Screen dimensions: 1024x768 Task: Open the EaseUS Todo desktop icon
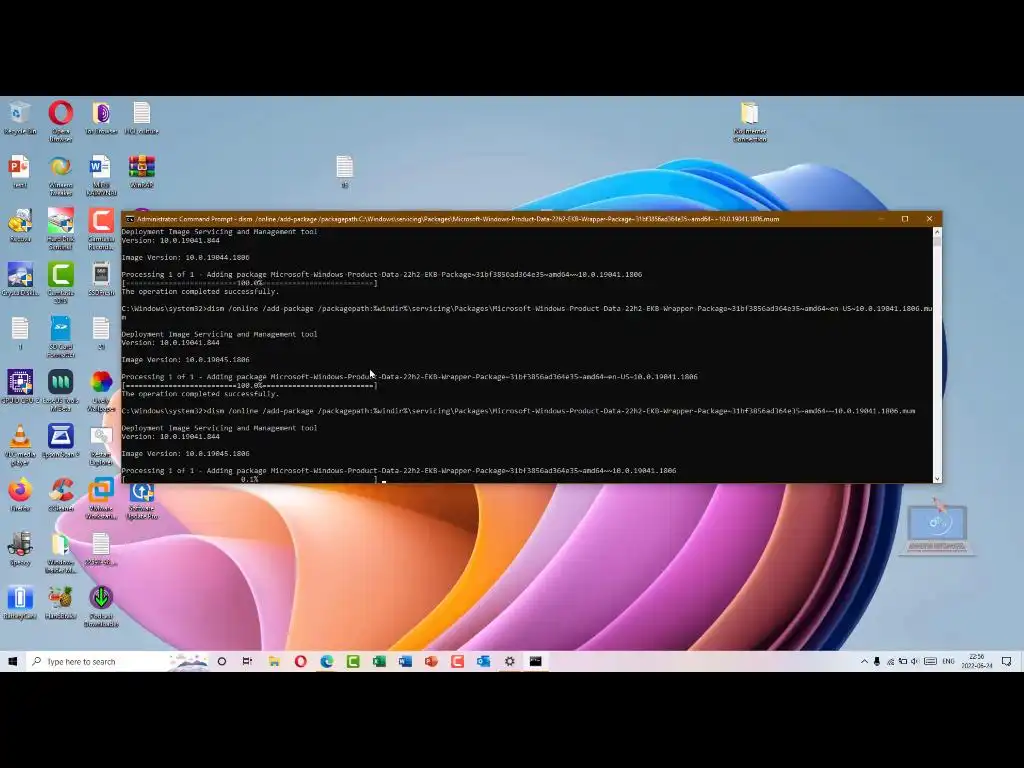[61, 391]
